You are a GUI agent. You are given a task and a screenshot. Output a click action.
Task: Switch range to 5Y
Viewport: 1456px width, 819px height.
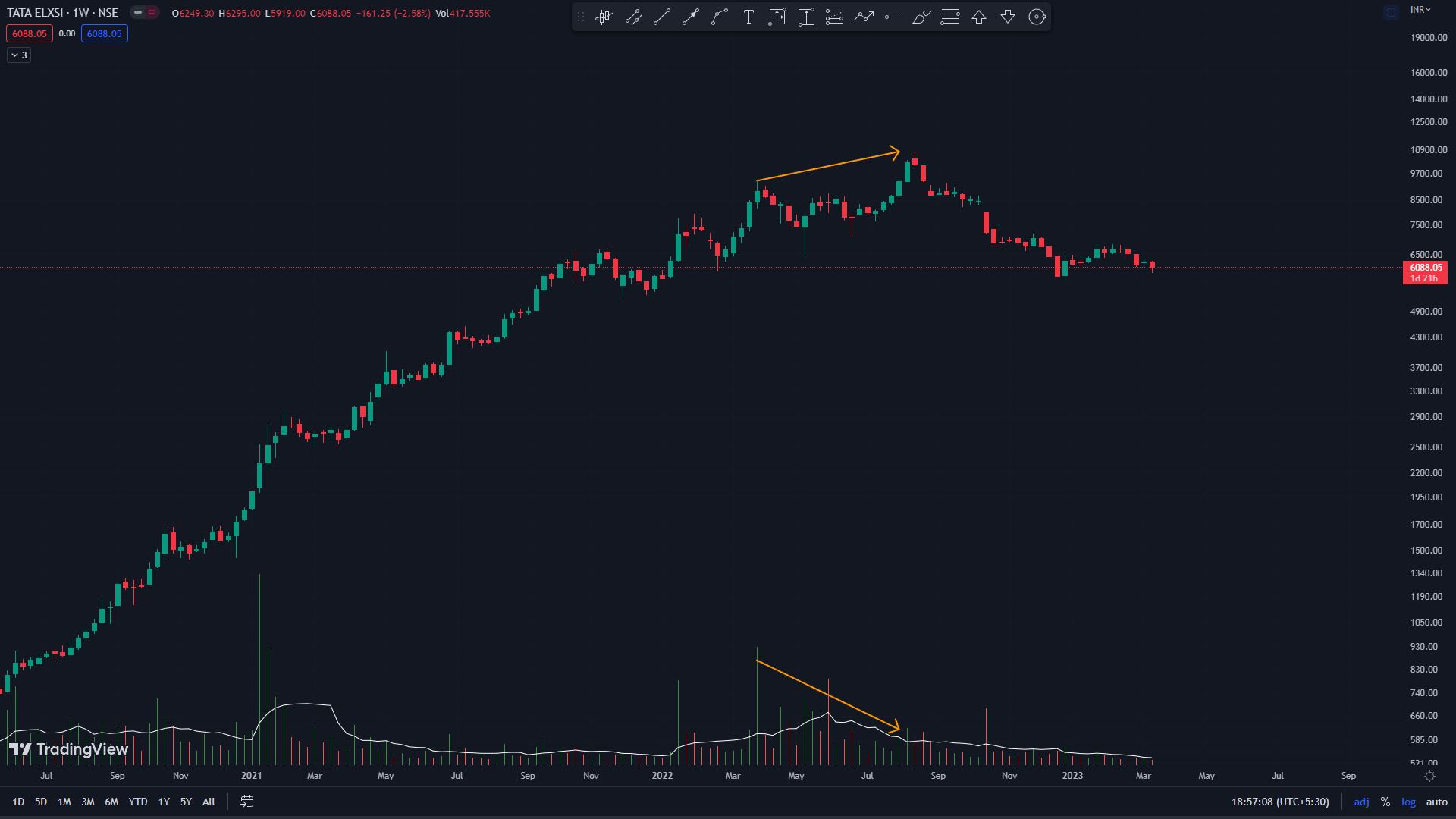pos(186,802)
